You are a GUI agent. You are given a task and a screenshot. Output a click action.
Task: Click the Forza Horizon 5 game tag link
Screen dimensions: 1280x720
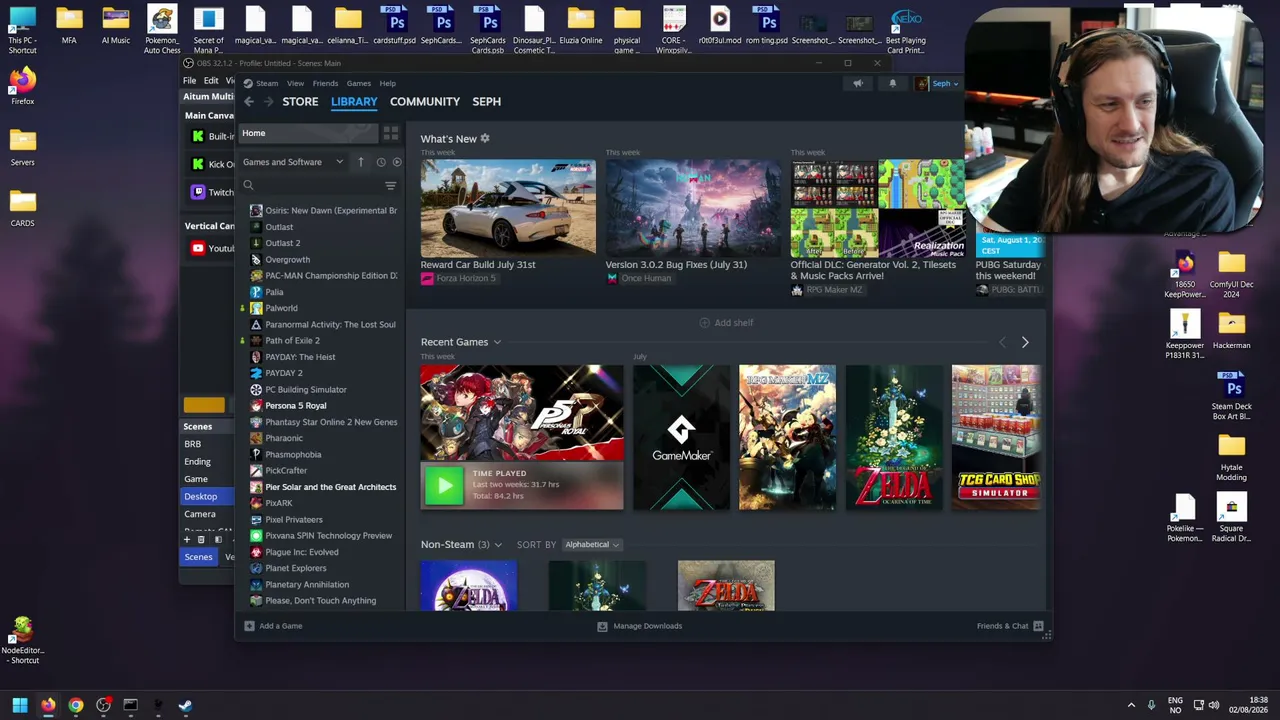coord(459,278)
